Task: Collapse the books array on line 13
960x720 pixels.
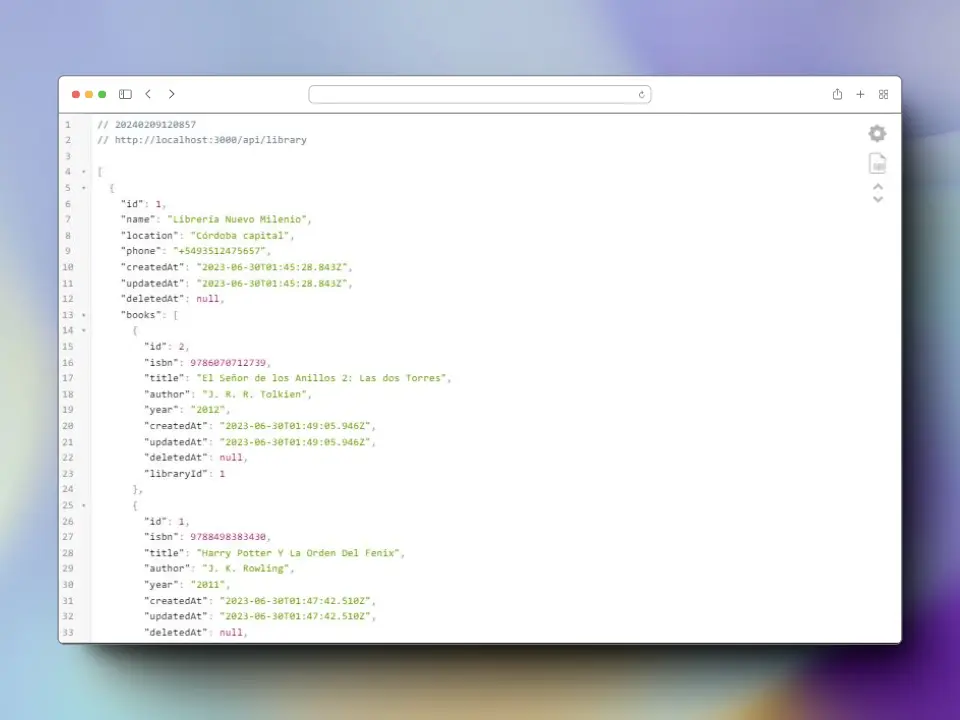Action: [84, 315]
